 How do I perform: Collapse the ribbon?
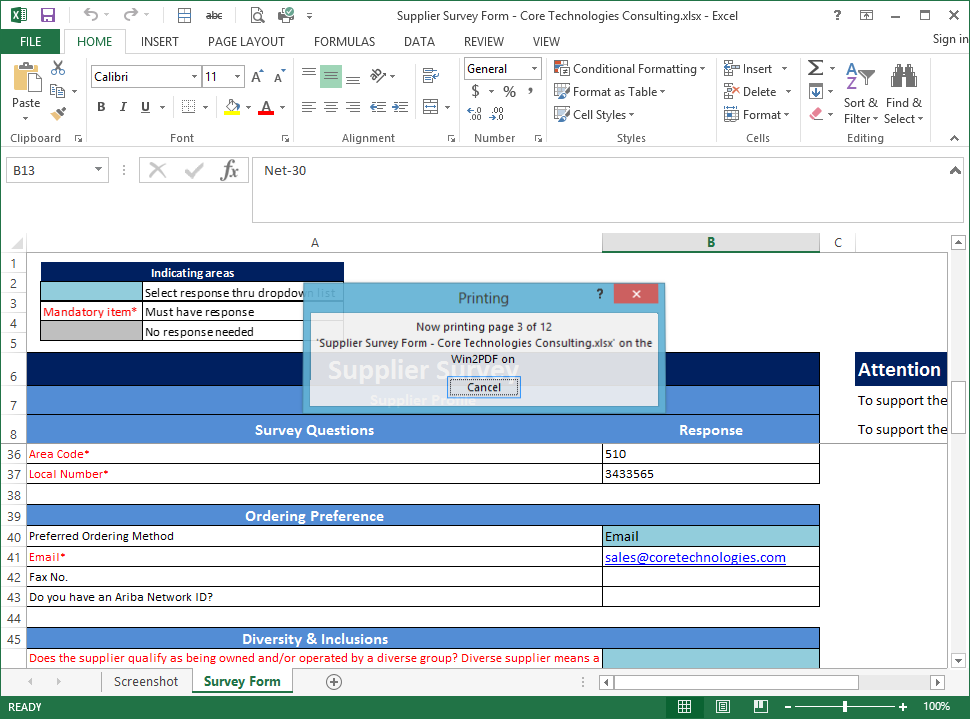tap(955, 138)
